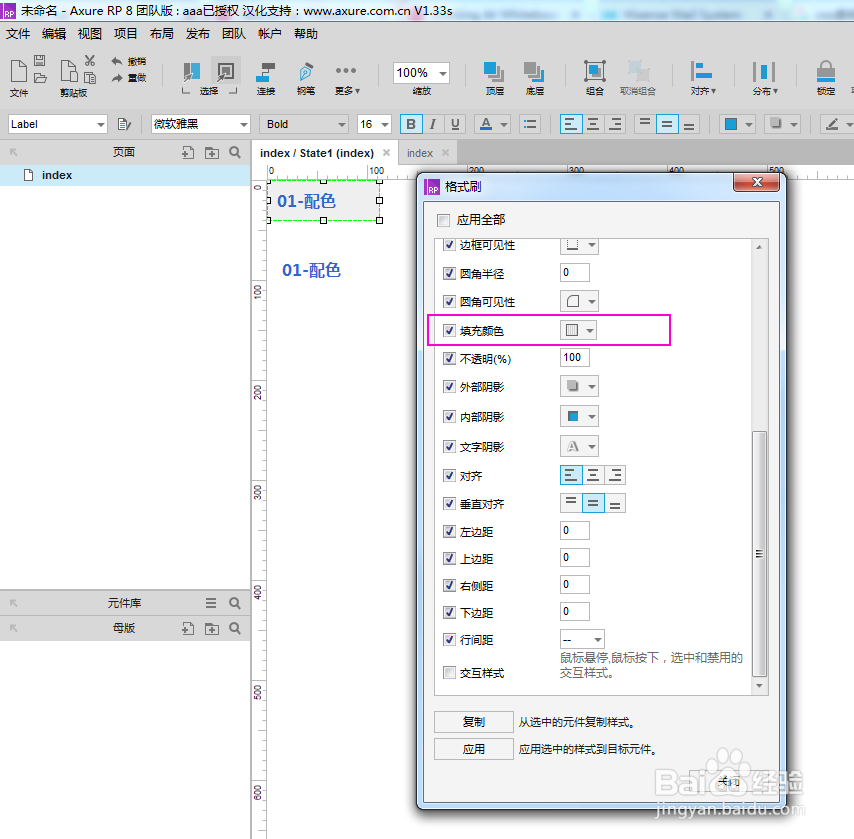Image resolution: width=854 pixels, height=839 pixels.
Task: Search pages in the 页面 panel
Action: point(235,153)
